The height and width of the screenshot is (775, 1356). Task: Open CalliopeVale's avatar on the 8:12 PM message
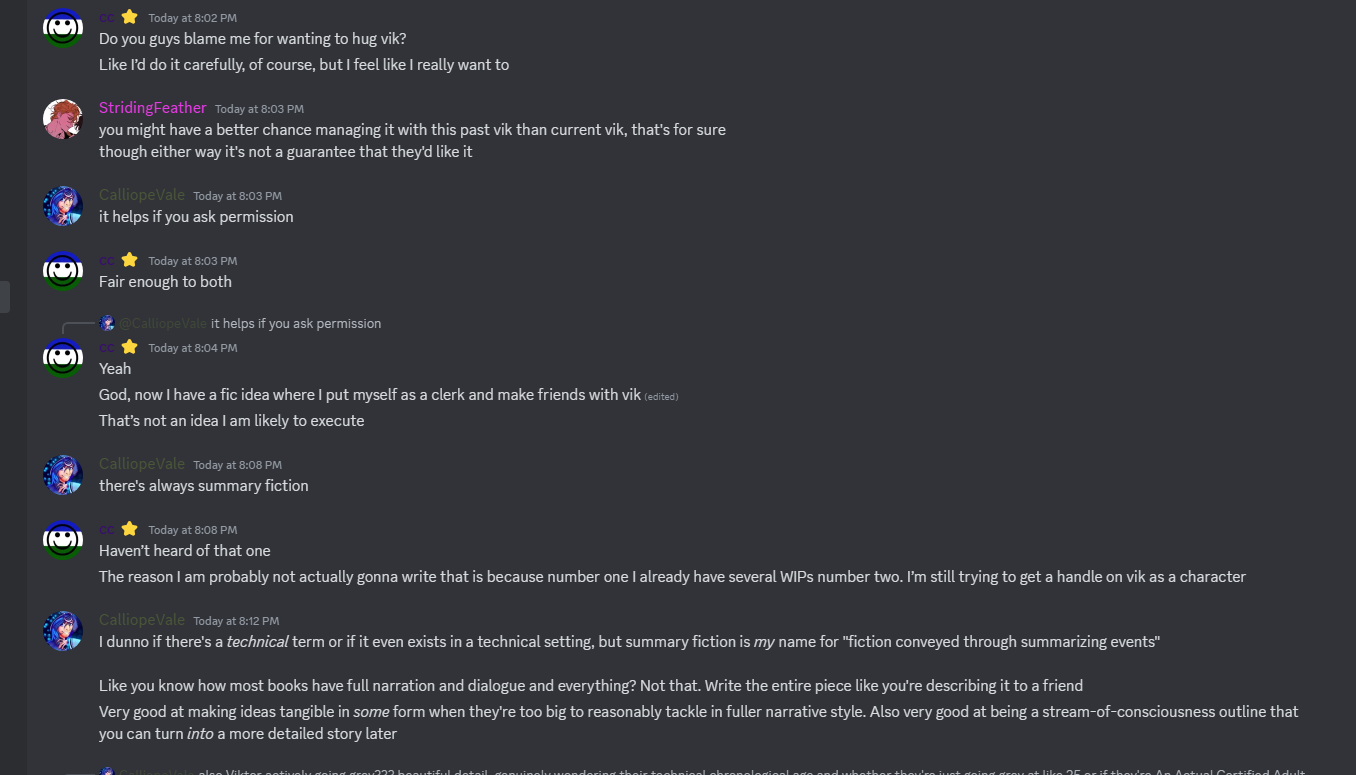tap(63, 631)
